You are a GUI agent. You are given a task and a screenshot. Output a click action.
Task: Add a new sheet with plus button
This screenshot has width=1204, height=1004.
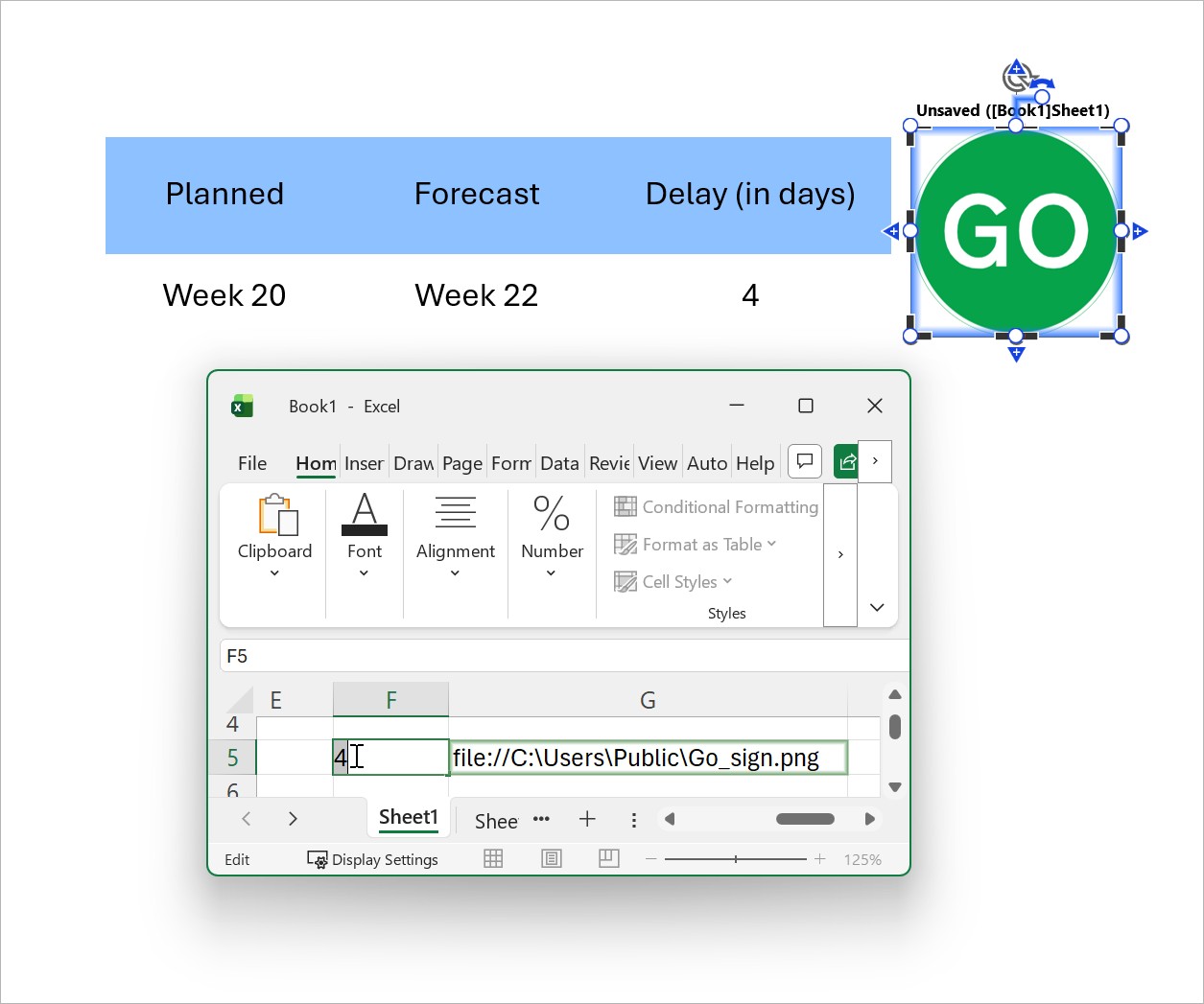[587, 819]
